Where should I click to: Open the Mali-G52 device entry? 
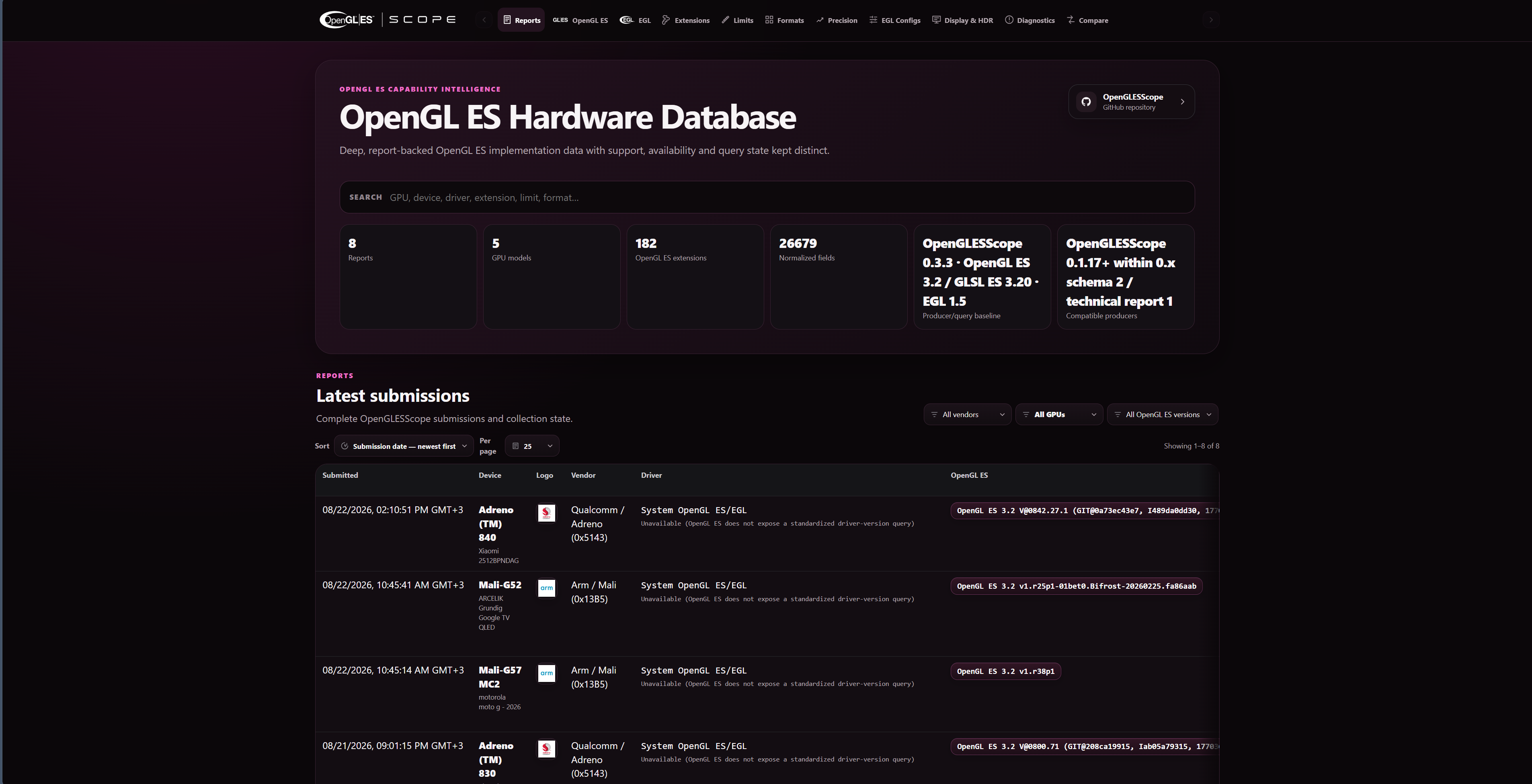pyautogui.click(x=500, y=585)
